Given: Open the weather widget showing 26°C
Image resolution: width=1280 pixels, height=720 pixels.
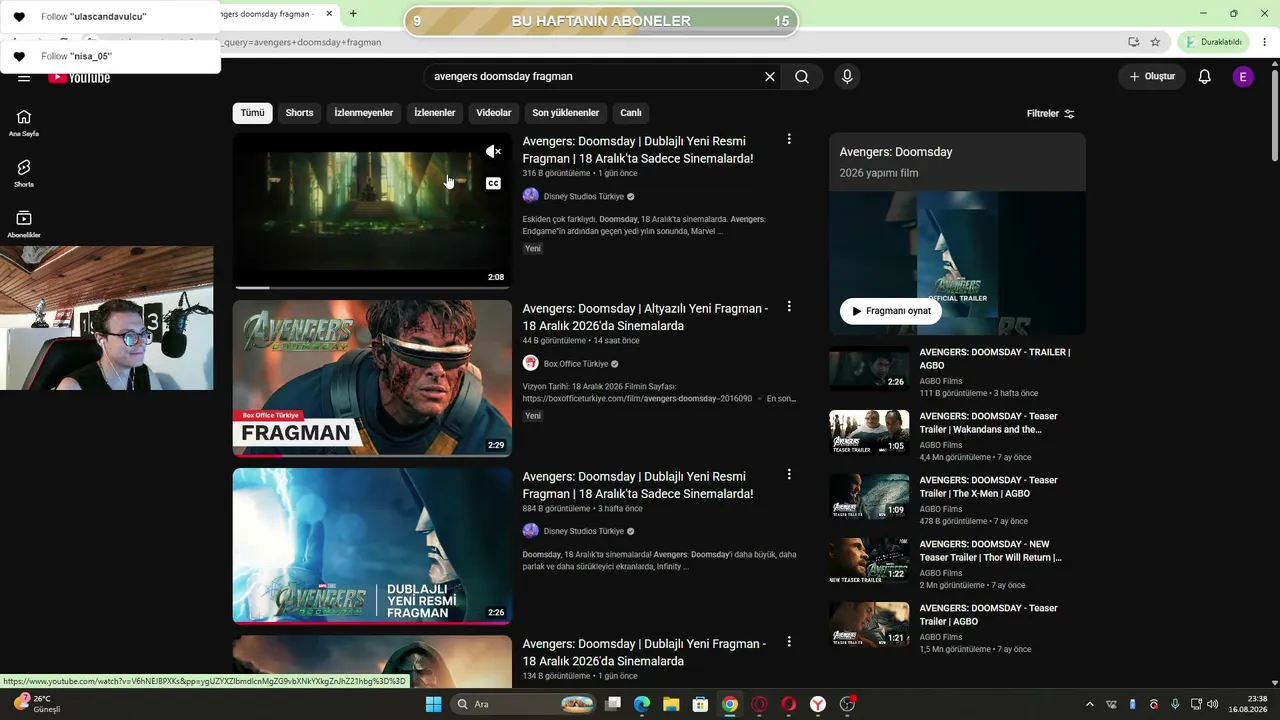Looking at the screenshot, I should (x=37, y=704).
